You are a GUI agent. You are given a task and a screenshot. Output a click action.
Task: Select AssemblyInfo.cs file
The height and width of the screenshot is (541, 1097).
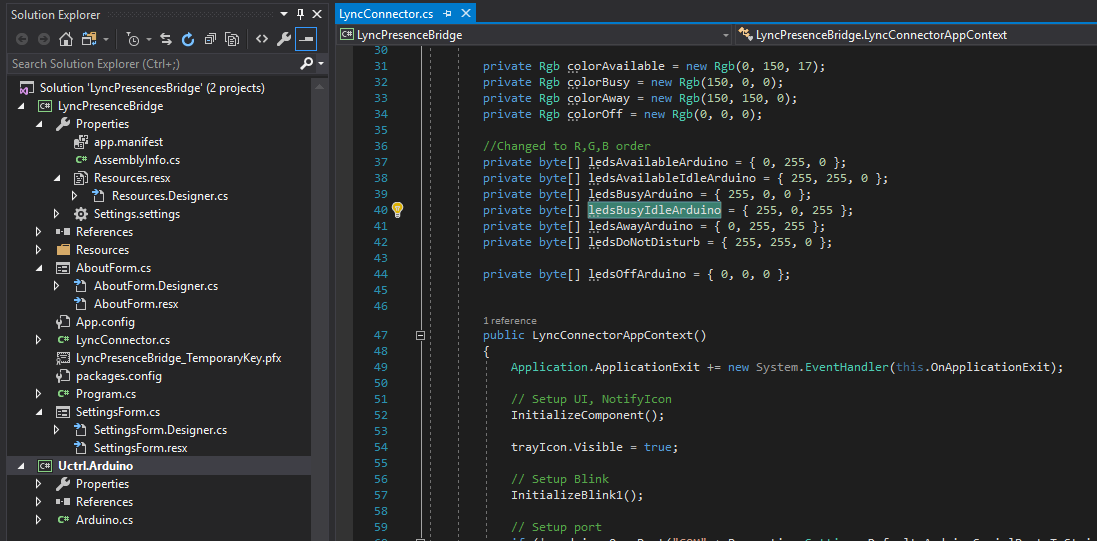[136, 160]
